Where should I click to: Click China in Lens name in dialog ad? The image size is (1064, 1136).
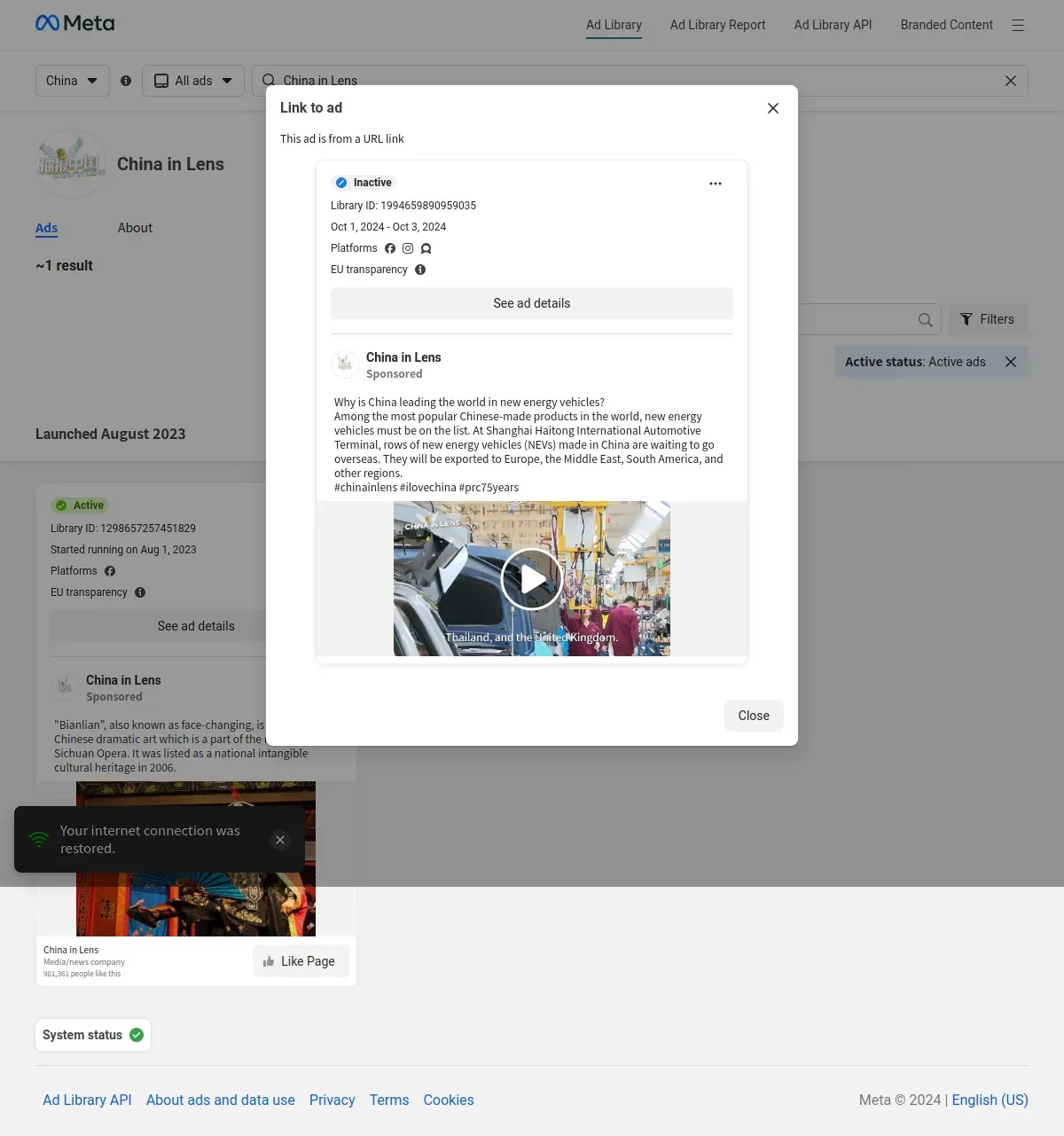[403, 357]
